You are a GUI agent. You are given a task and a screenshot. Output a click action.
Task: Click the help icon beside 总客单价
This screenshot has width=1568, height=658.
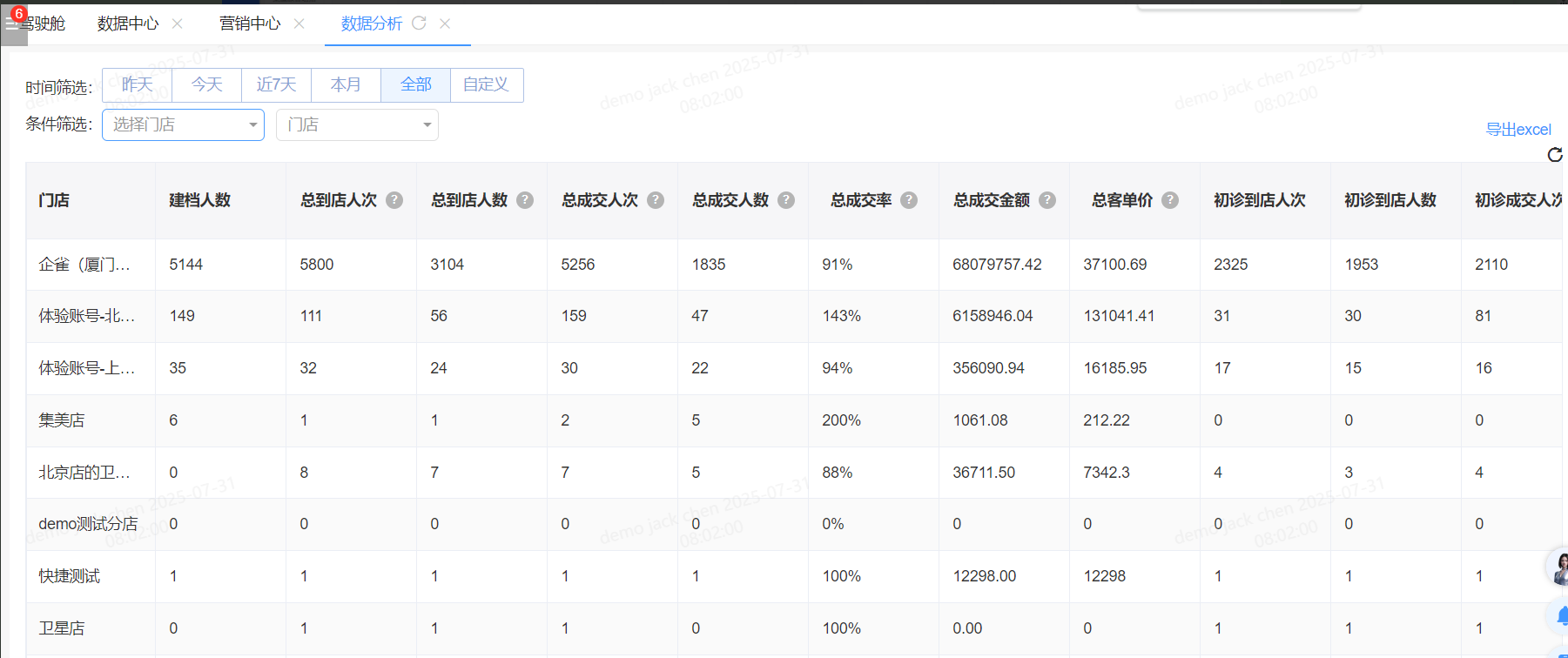pos(1170,200)
